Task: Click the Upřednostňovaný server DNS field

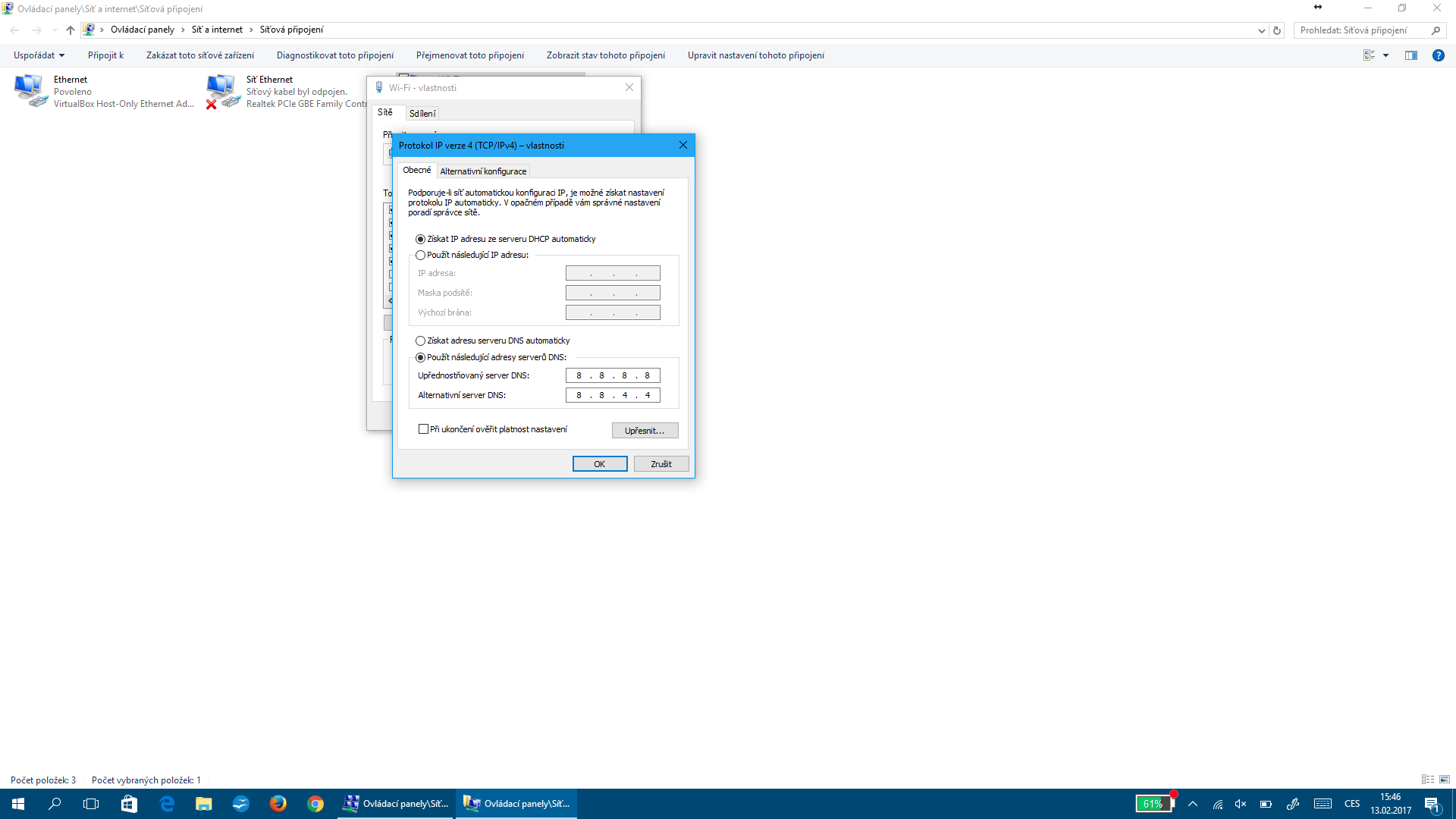Action: (613, 375)
